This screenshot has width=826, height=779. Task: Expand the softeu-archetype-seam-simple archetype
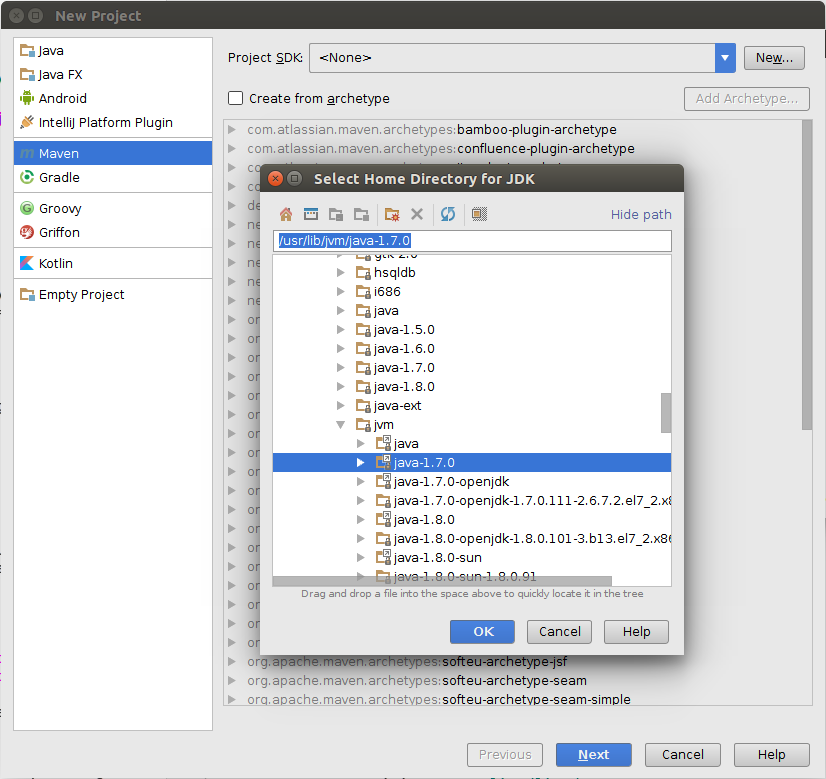click(231, 699)
